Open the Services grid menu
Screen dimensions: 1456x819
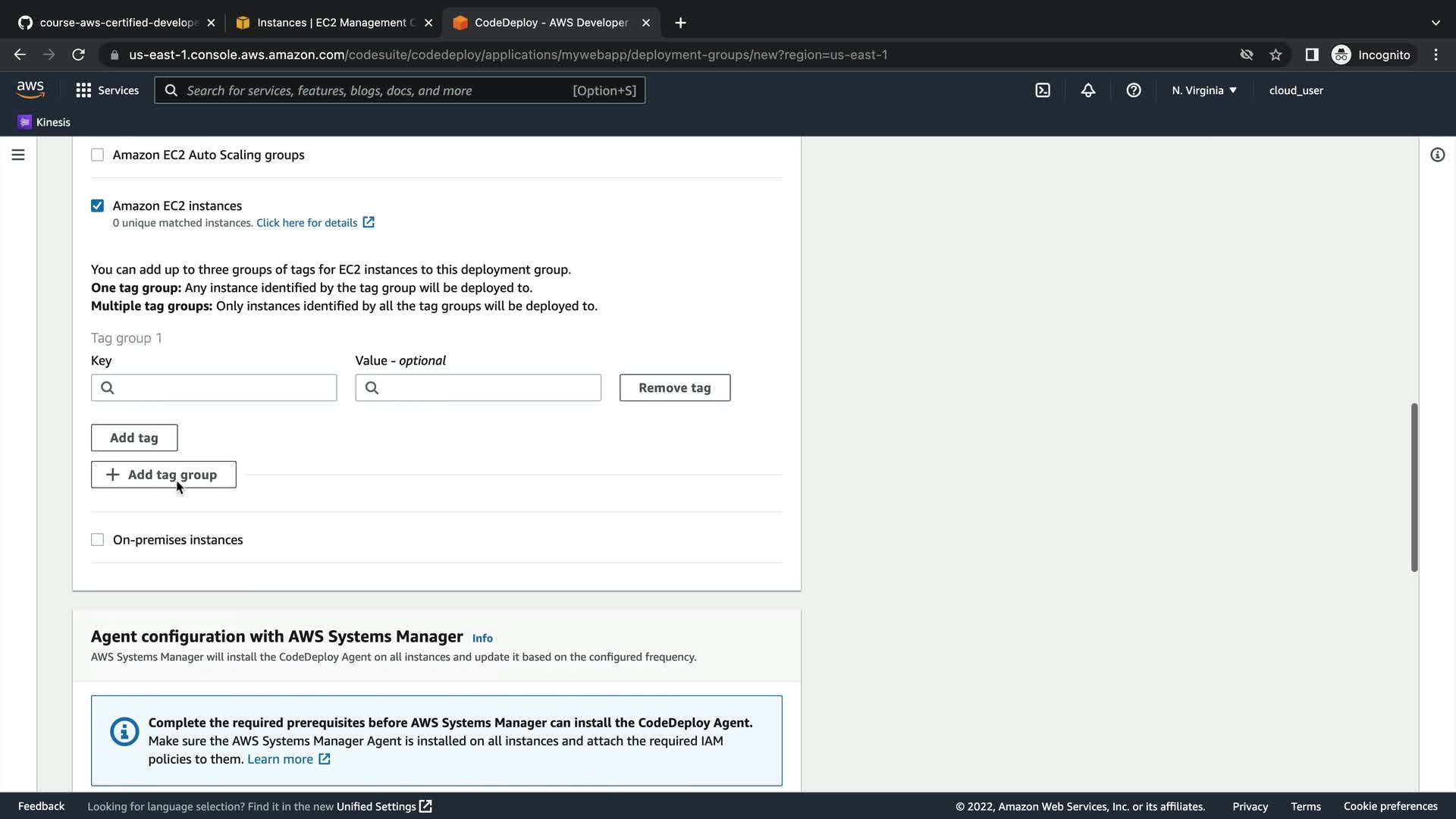(107, 90)
